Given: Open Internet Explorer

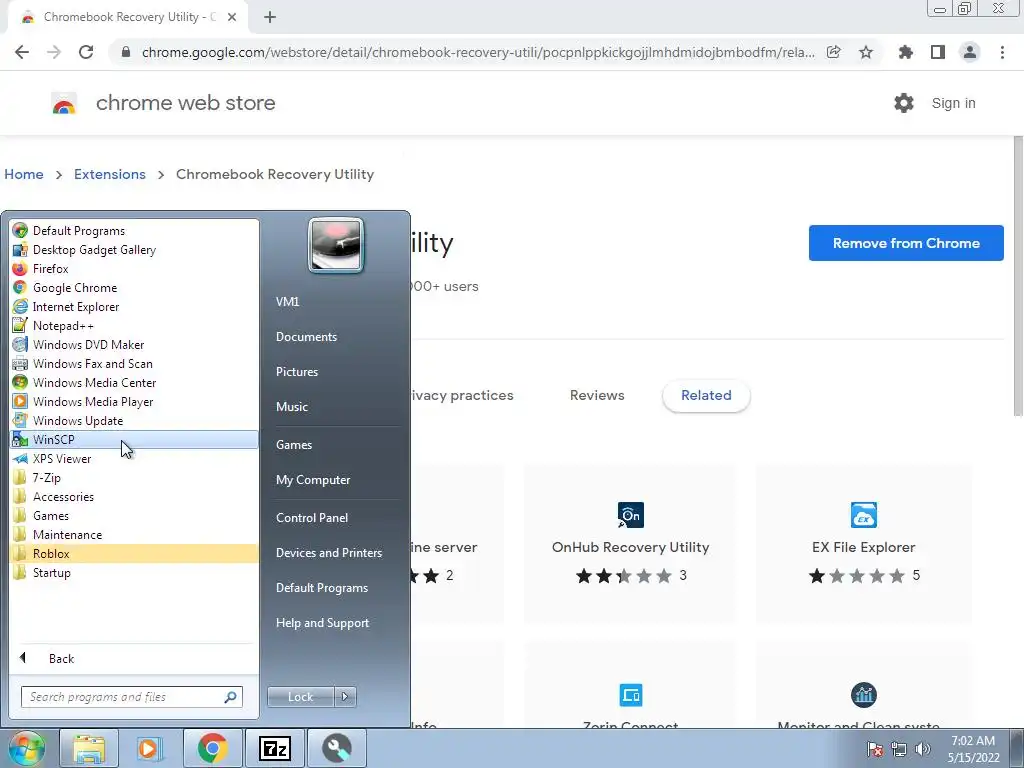Looking at the screenshot, I should [134, 306].
